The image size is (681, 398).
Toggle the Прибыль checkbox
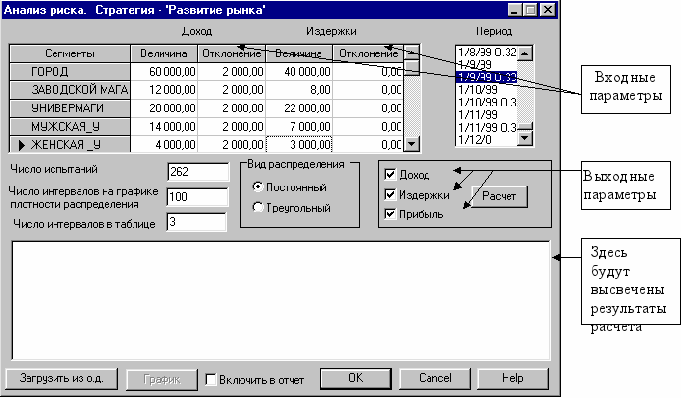tap(390, 214)
